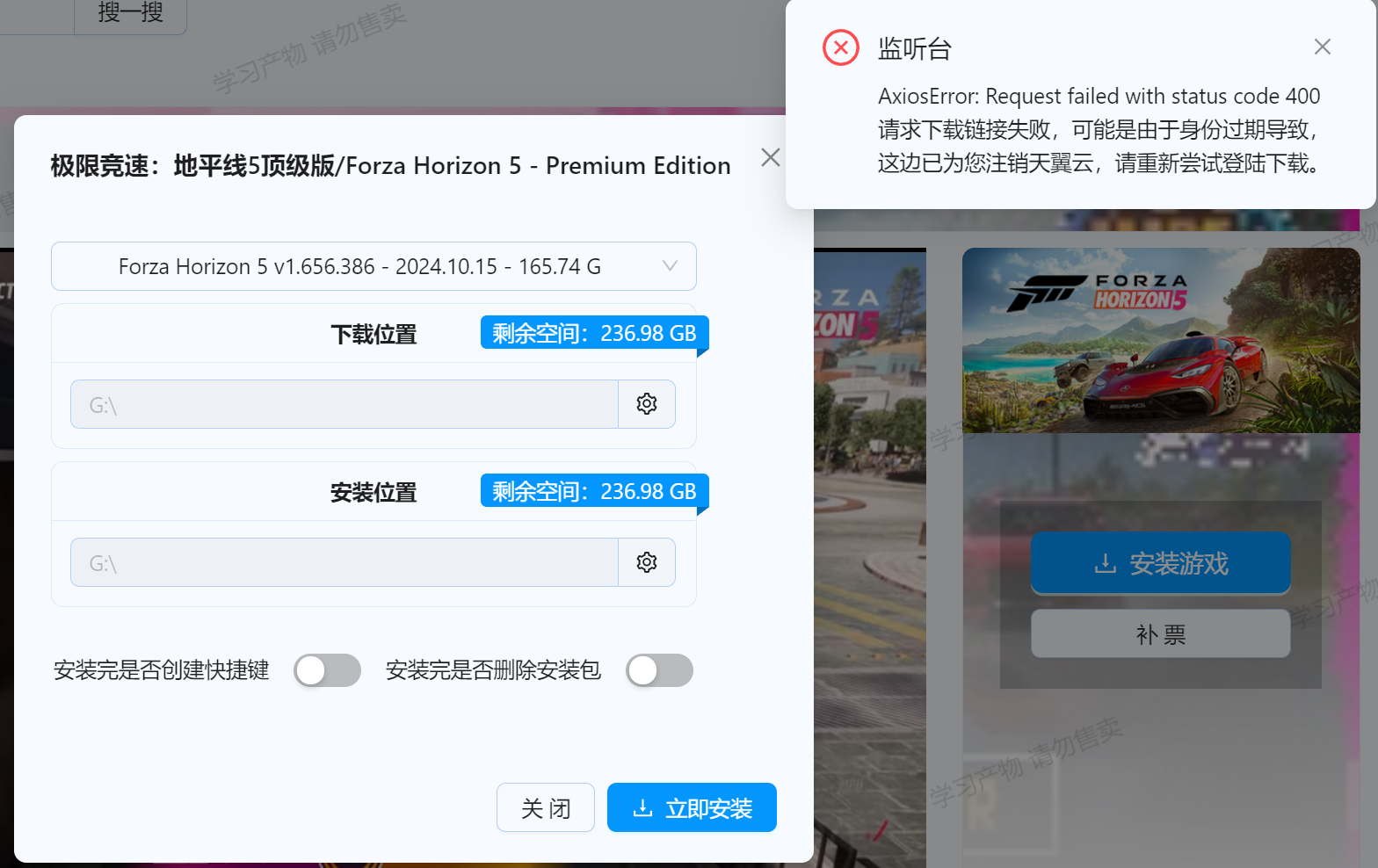The width and height of the screenshot is (1378, 868).
Task: Toggle 安装完是否删除安装包 switch
Action: (x=659, y=670)
